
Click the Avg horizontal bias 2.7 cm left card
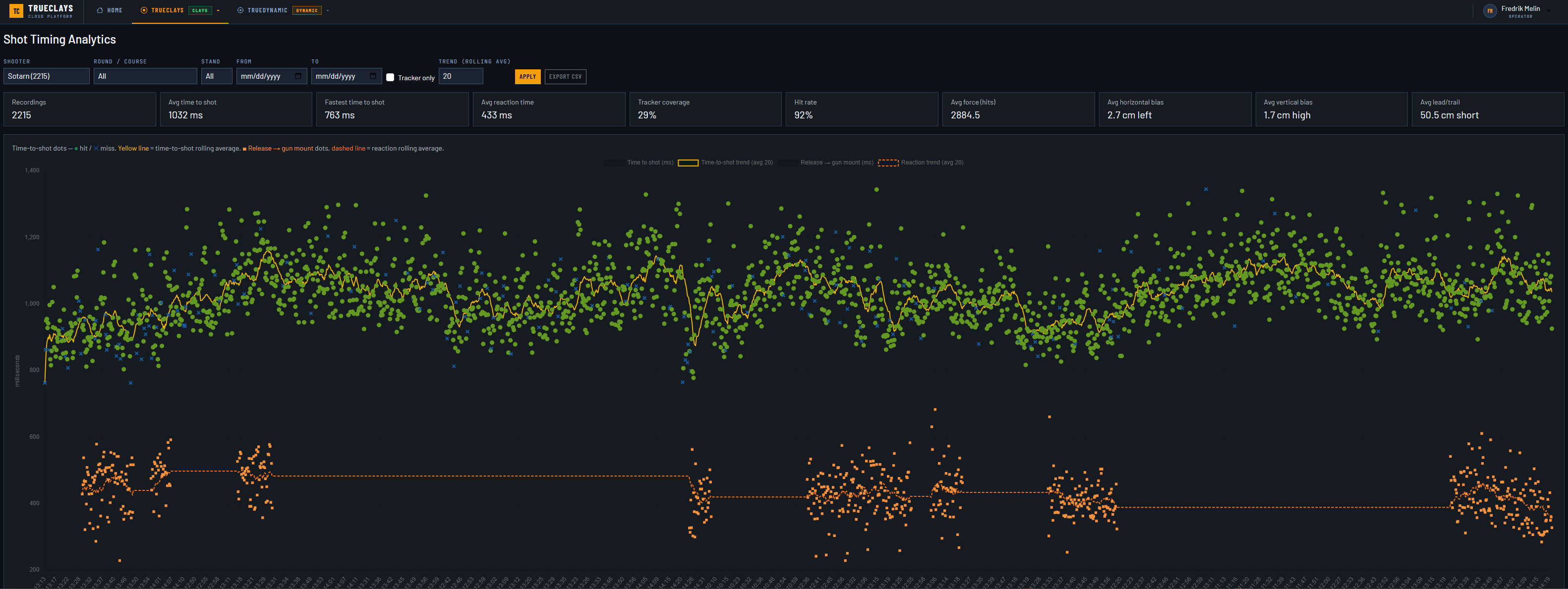point(1175,109)
